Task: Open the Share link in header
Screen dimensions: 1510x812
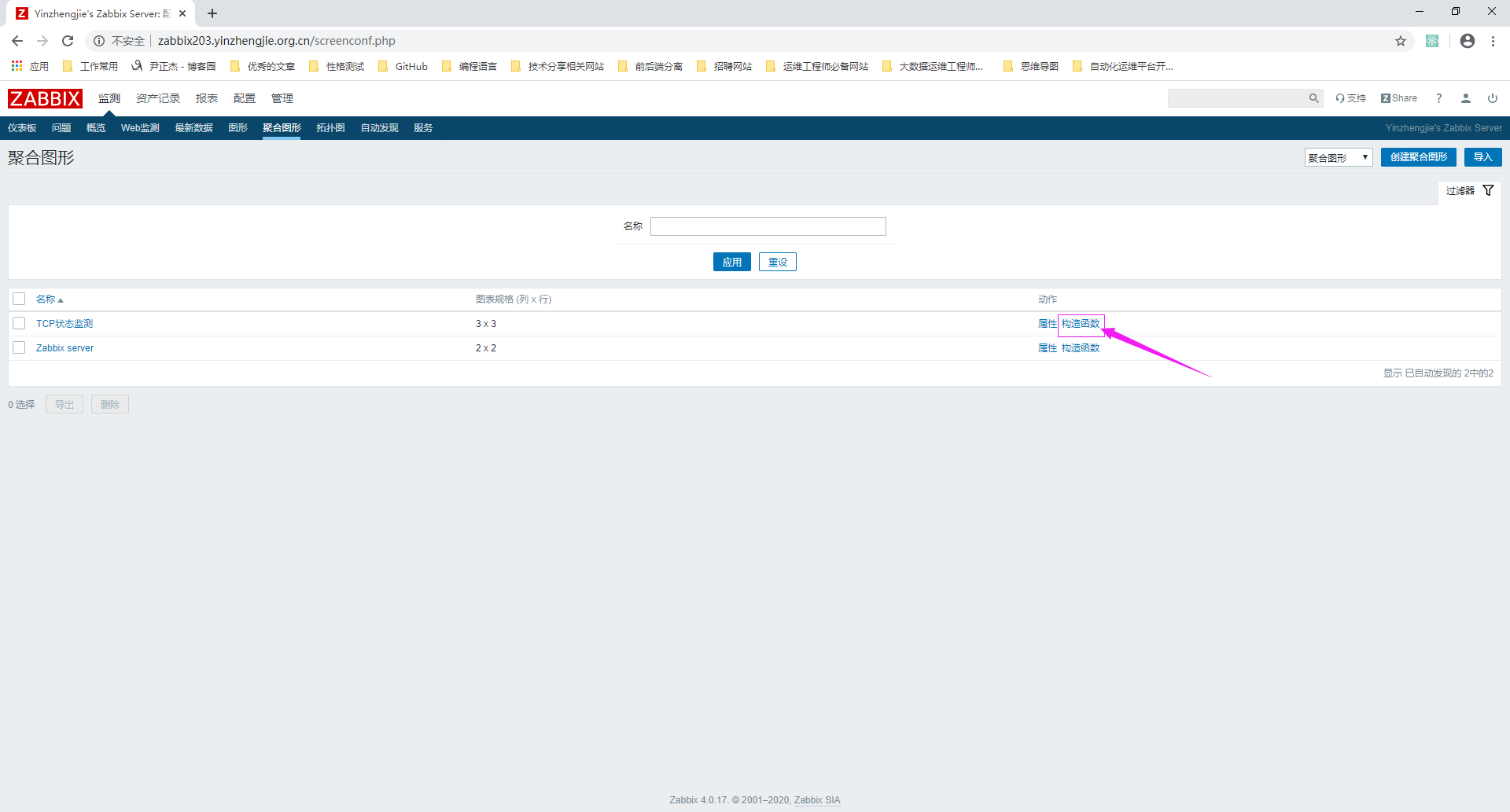Action: tap(1399, 98)
